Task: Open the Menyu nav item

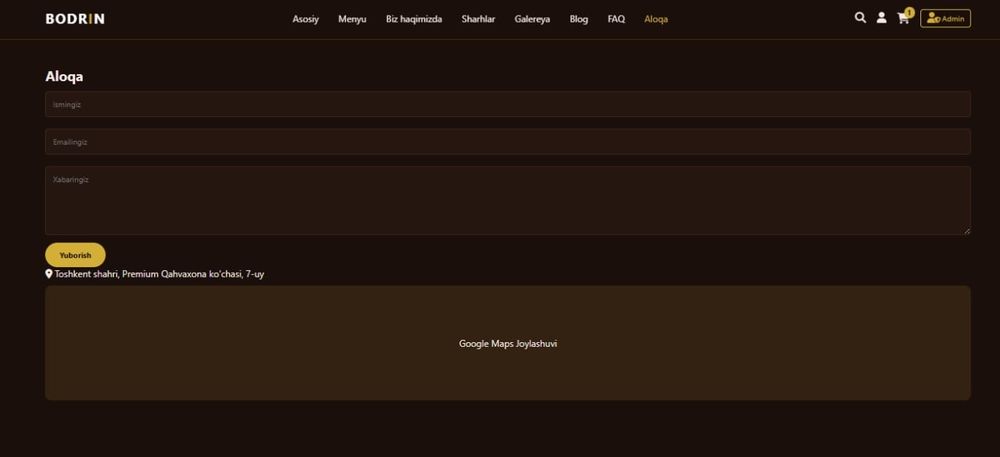Action: click(x=352, y=19)
